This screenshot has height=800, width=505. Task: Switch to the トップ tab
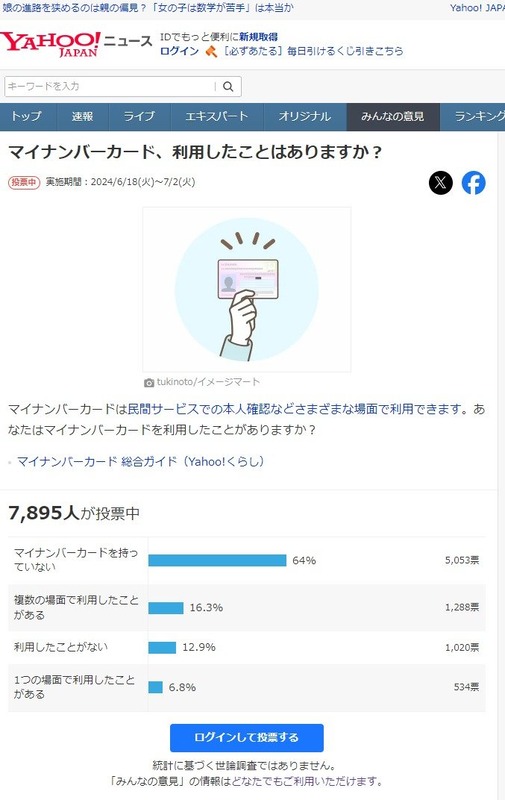pos(27,116)
